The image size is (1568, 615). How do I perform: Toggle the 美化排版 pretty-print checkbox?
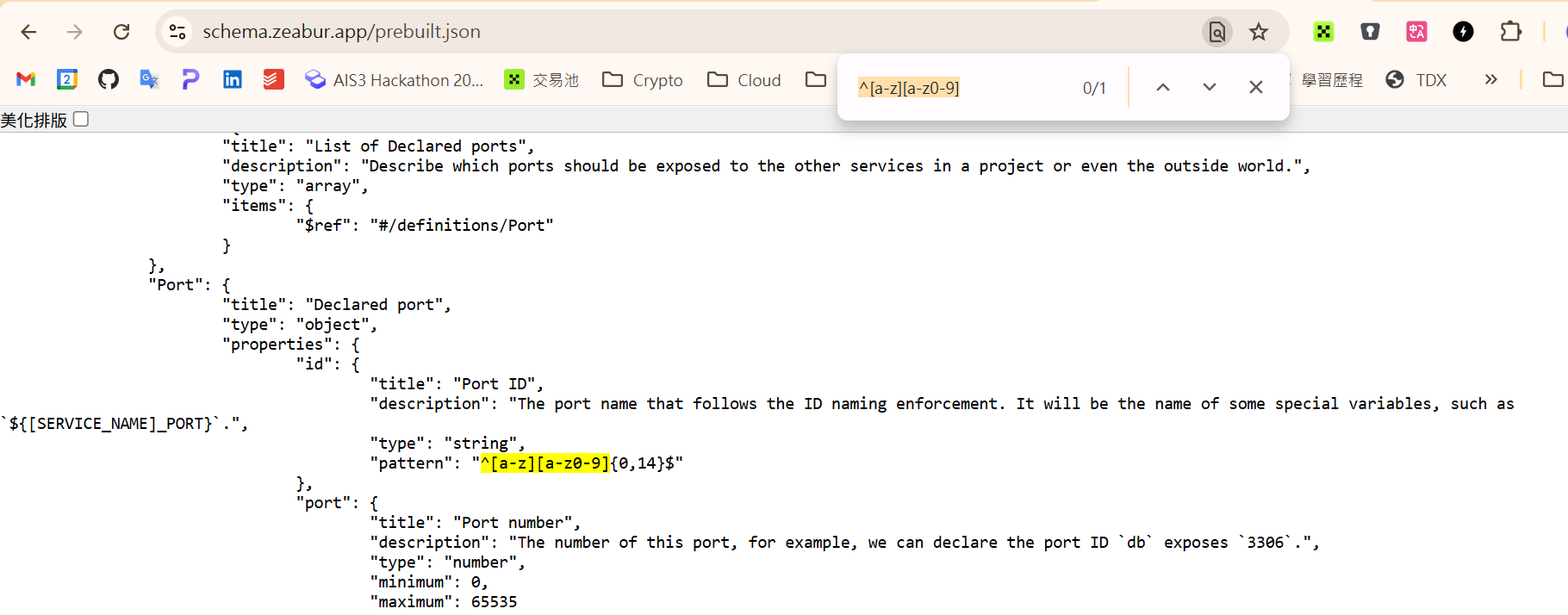click(x=81, y=119)
